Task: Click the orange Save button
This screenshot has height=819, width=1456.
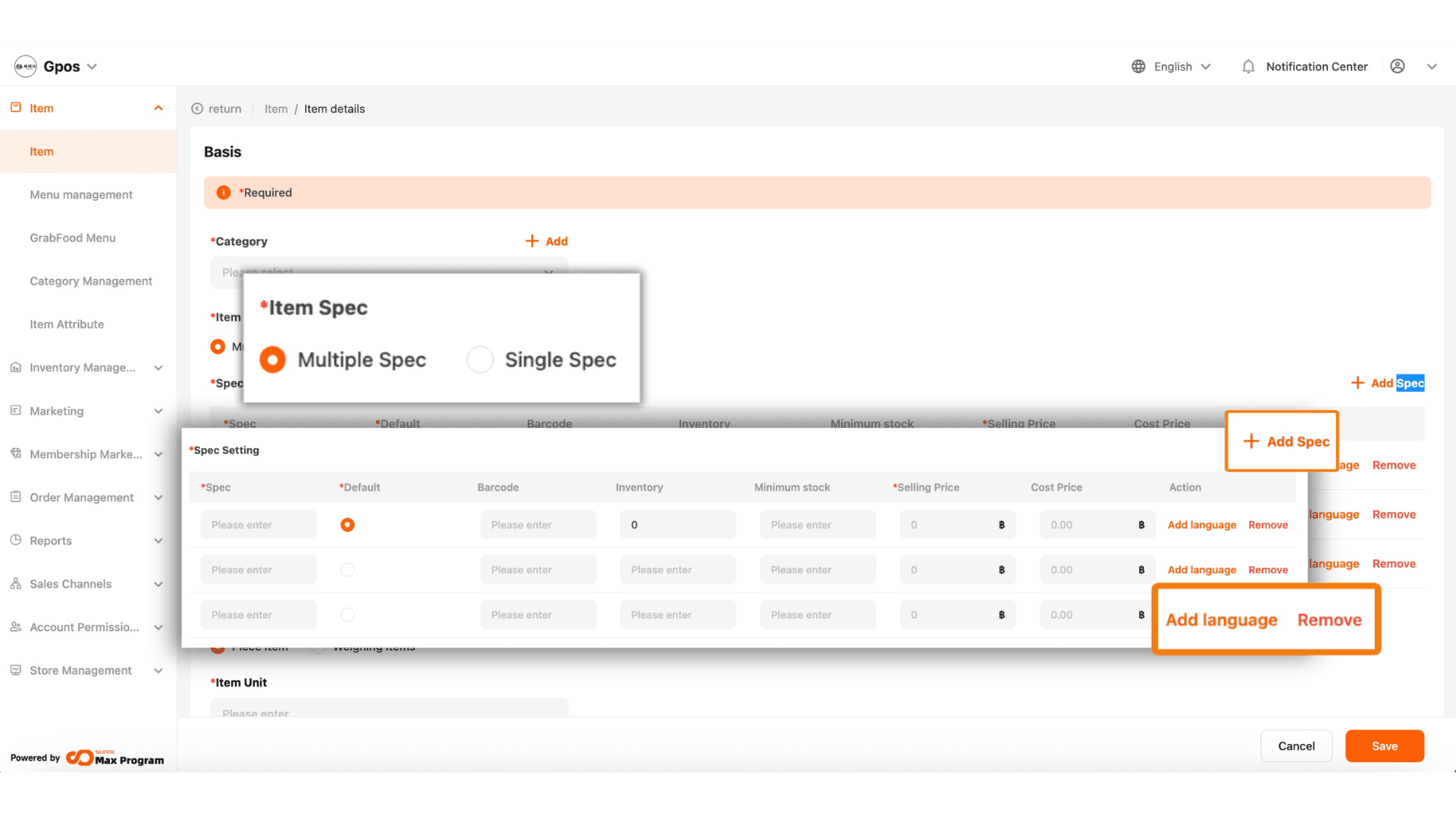Action: coord(1384,746)
